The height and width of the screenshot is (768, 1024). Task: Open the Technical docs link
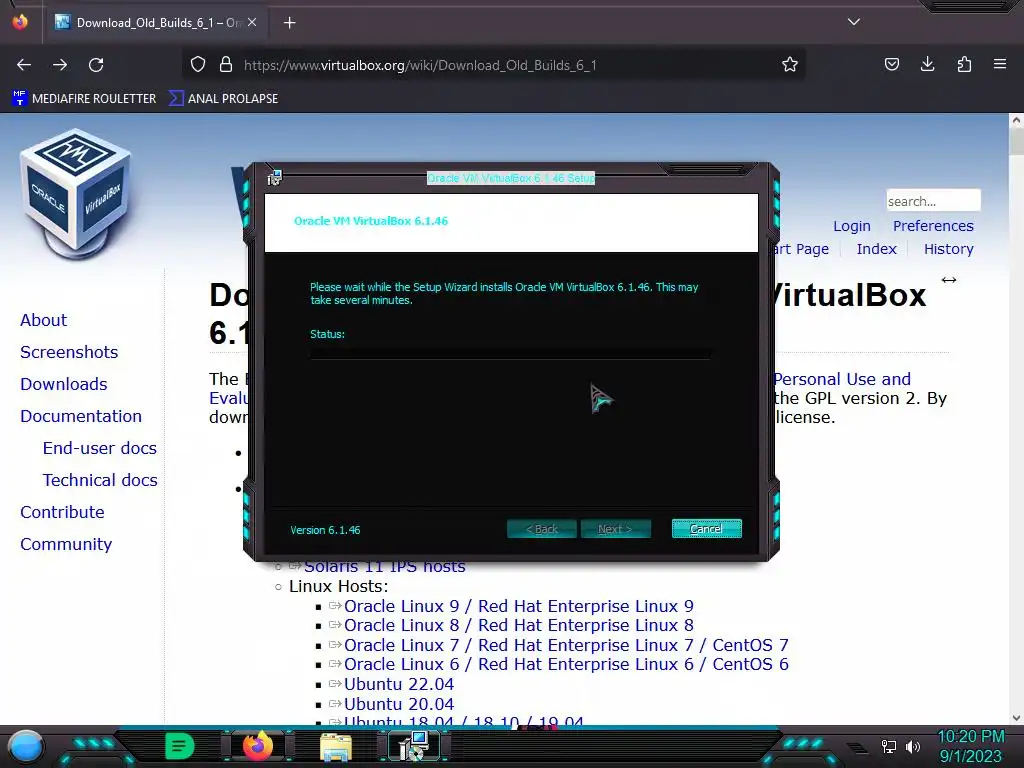100,480
